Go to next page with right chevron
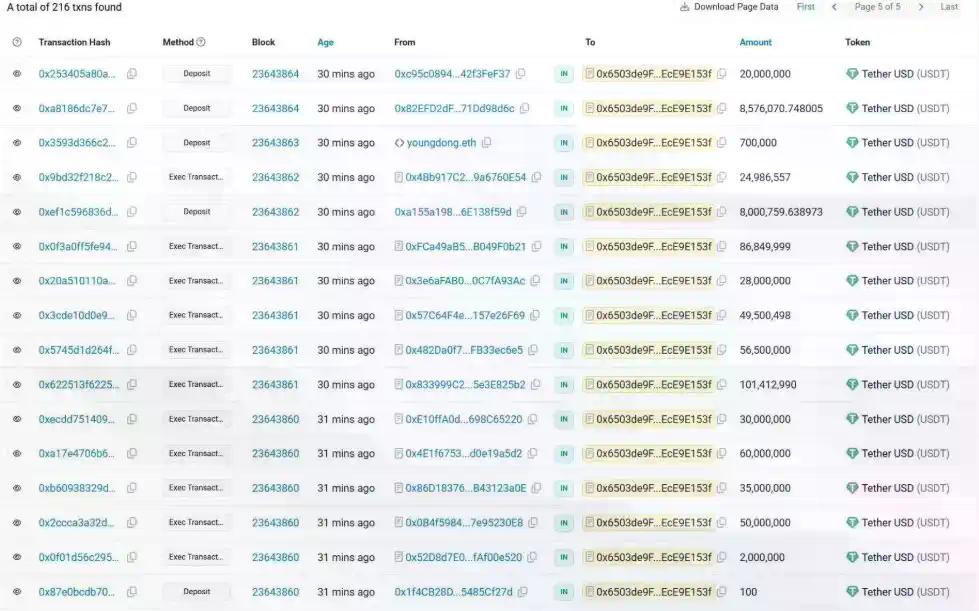Screen dimensions: 979x611 [x=921, y=7]
